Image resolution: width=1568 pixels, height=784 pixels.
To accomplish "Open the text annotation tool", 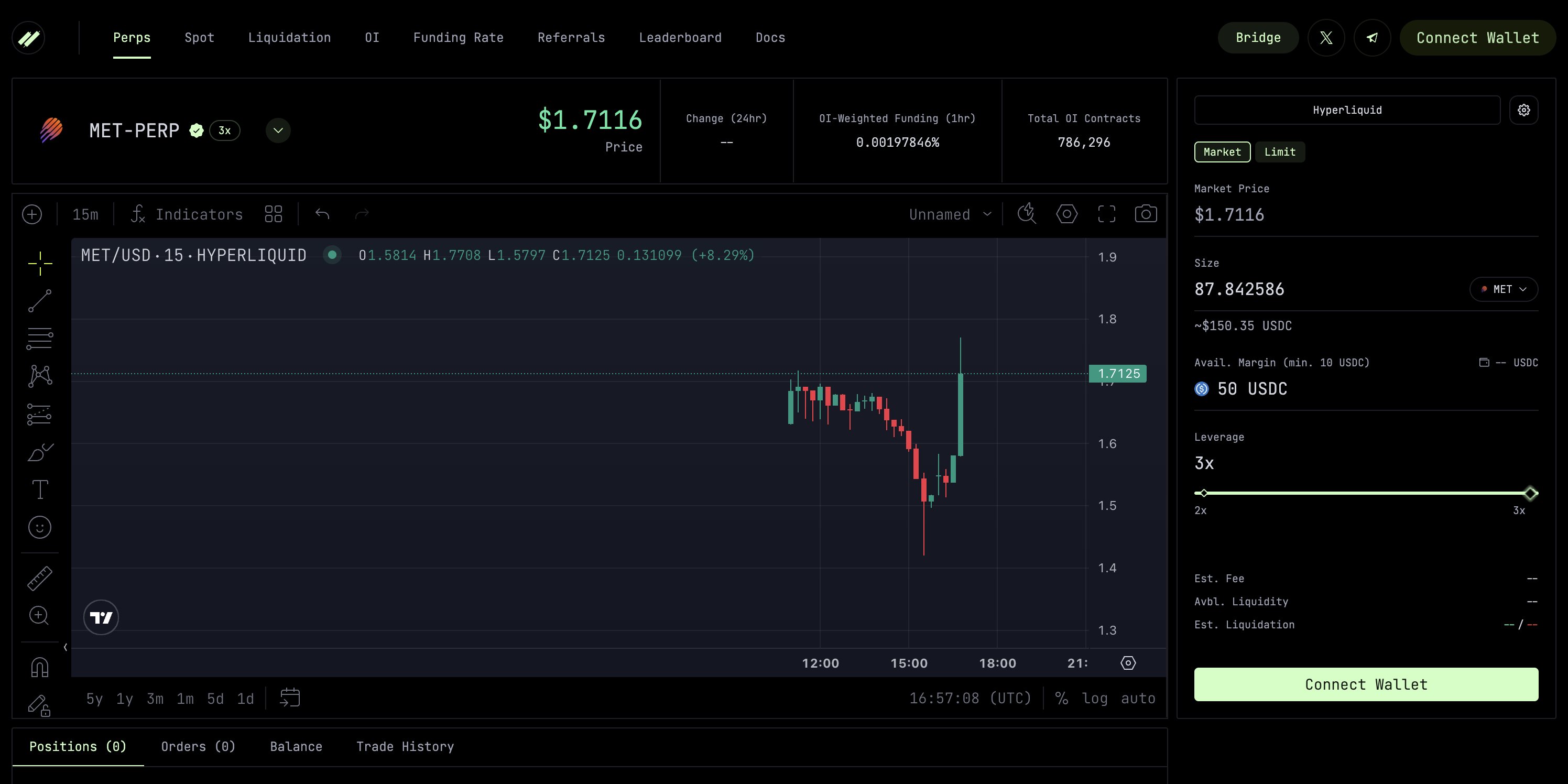I will point(39,489).
